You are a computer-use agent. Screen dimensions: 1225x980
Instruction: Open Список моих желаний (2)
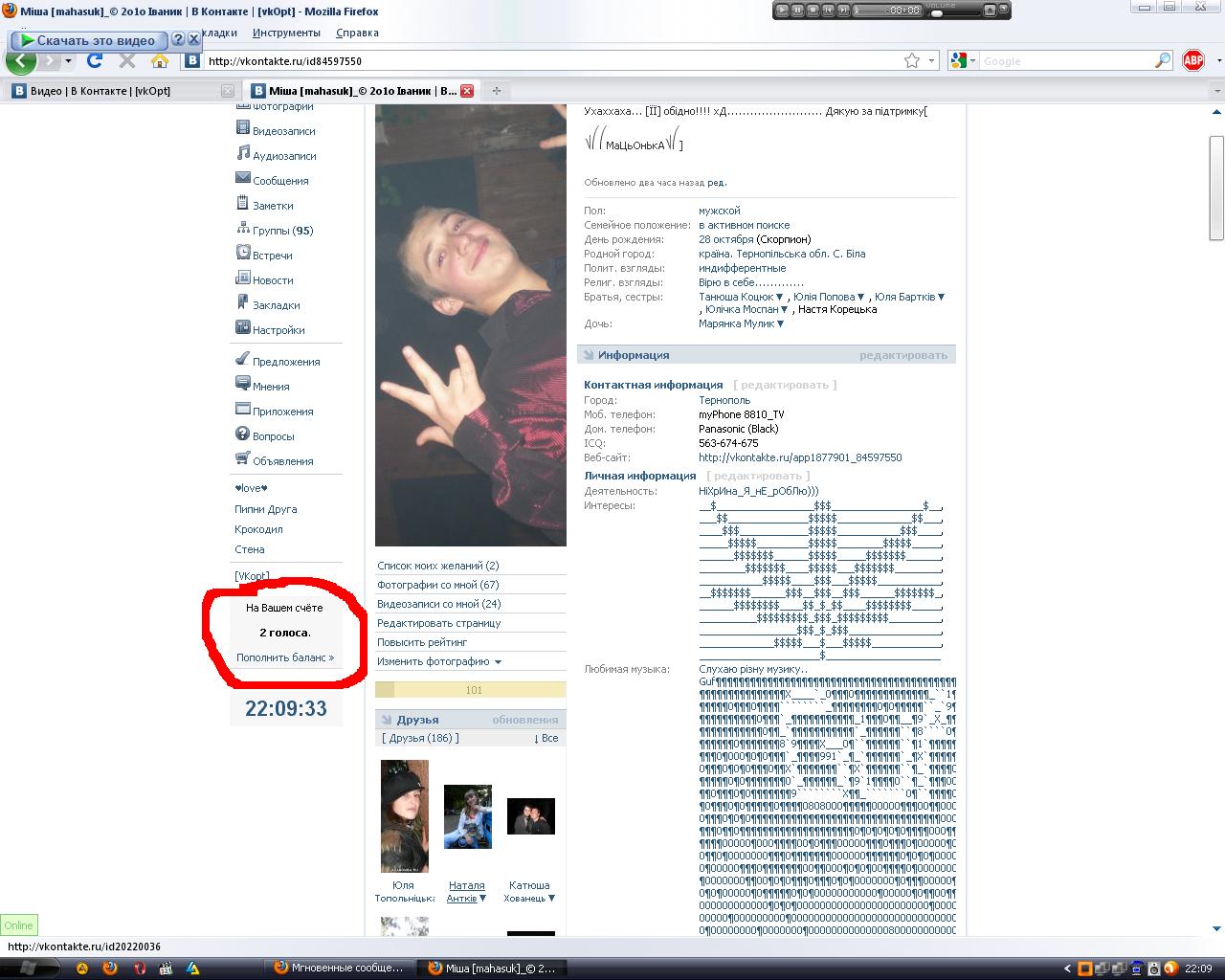tap(437, 566)
